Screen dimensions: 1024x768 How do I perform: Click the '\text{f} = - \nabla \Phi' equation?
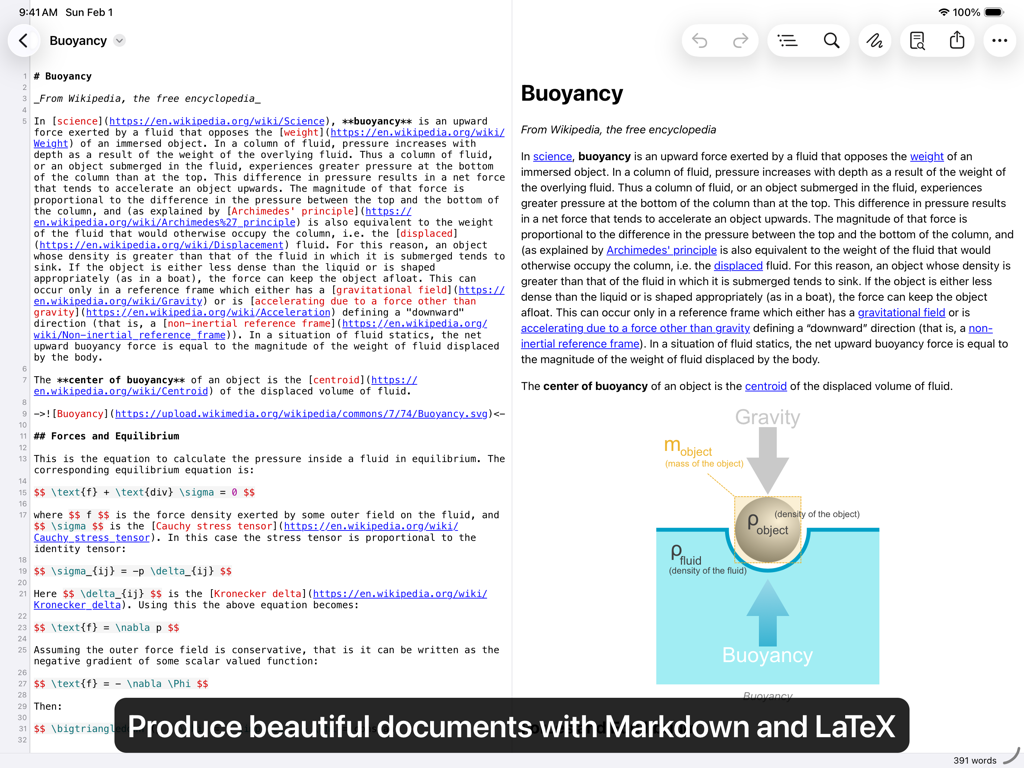pyautogui.click(x=121, y=684)
